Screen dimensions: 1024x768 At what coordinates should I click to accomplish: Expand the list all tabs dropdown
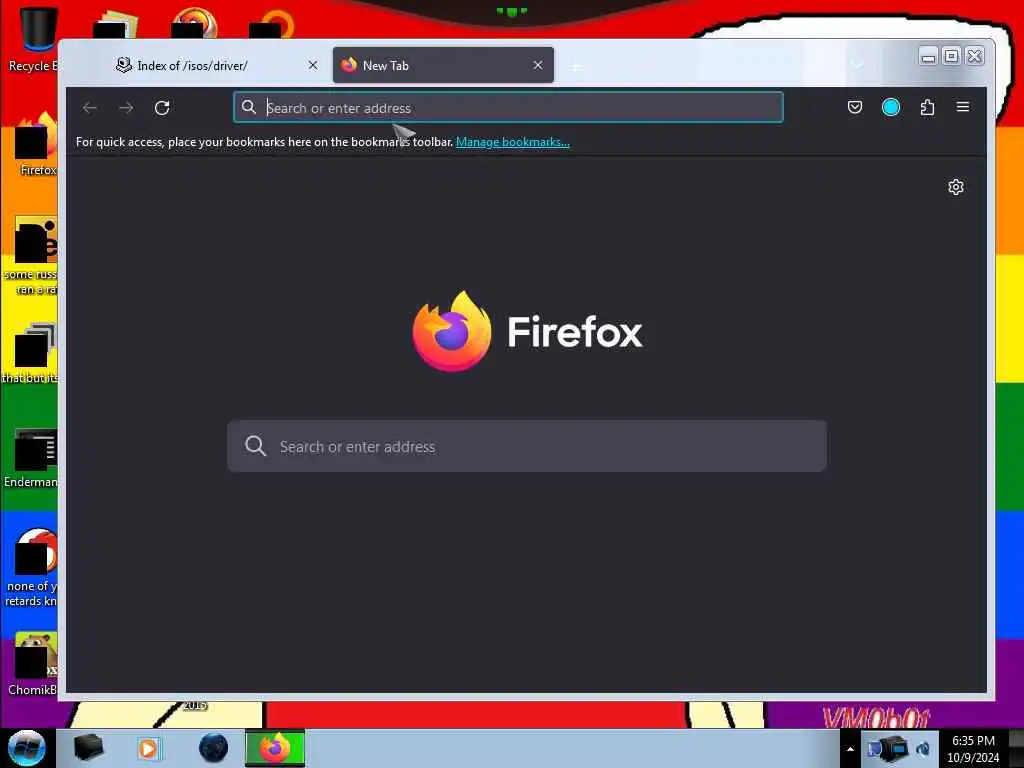click(x=857, y=65)
